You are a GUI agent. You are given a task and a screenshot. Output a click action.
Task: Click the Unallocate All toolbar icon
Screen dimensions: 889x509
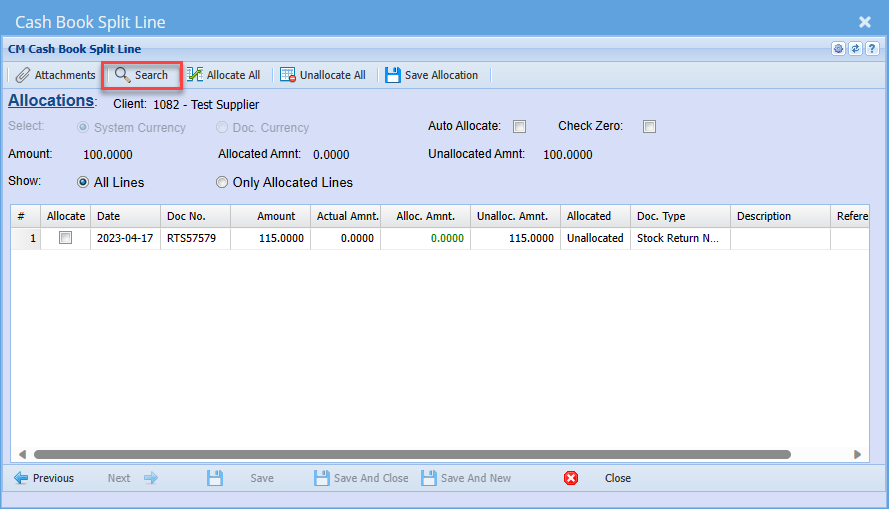288,75
